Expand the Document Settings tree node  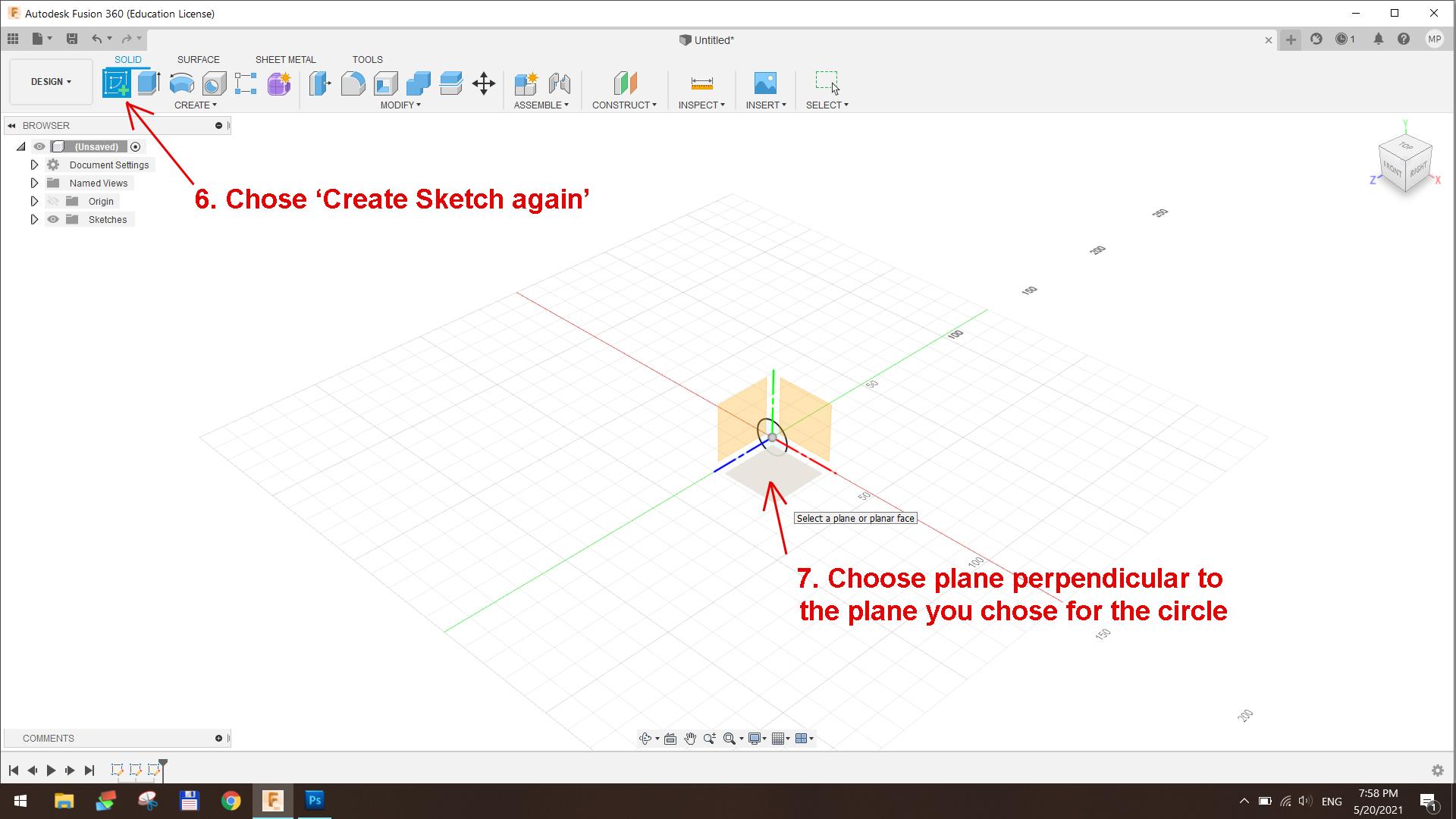pos(34,165)
